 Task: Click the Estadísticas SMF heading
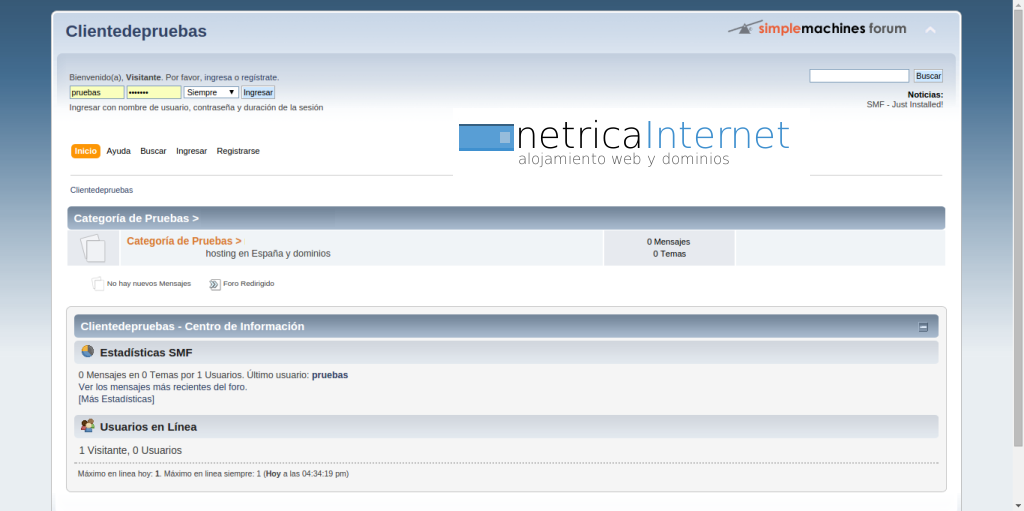(x=146, y=353)
